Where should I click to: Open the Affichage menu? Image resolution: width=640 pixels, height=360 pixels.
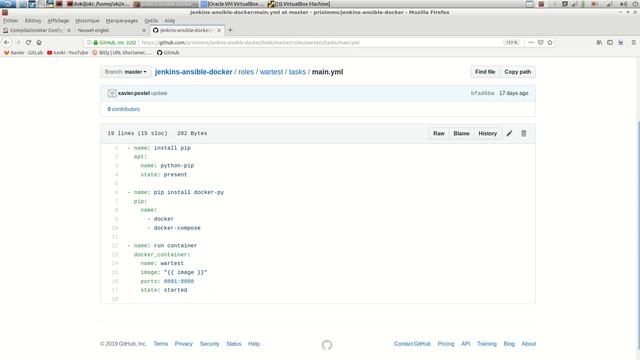click(58, 20)
